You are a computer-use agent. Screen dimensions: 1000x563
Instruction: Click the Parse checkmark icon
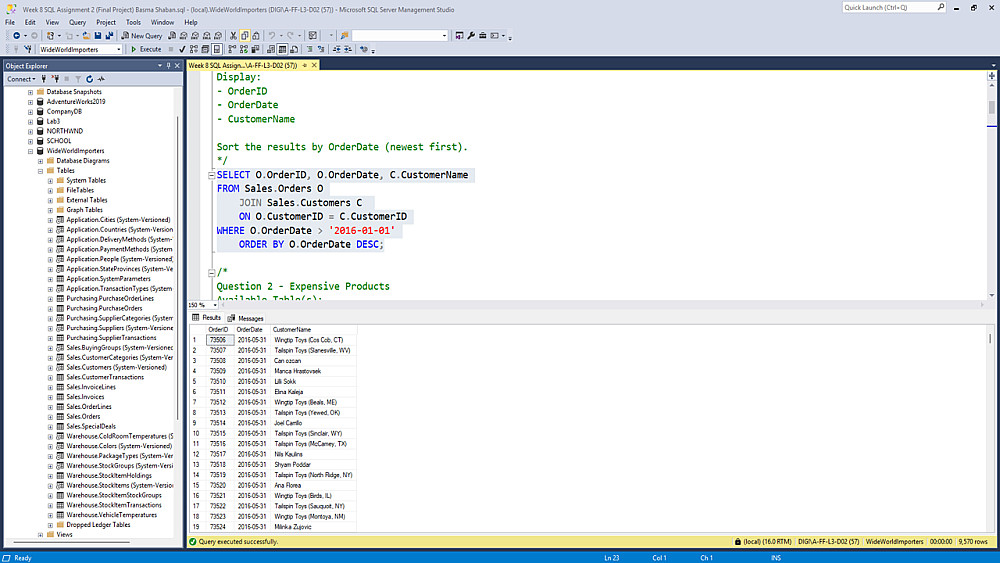click(x=182, y=49)
